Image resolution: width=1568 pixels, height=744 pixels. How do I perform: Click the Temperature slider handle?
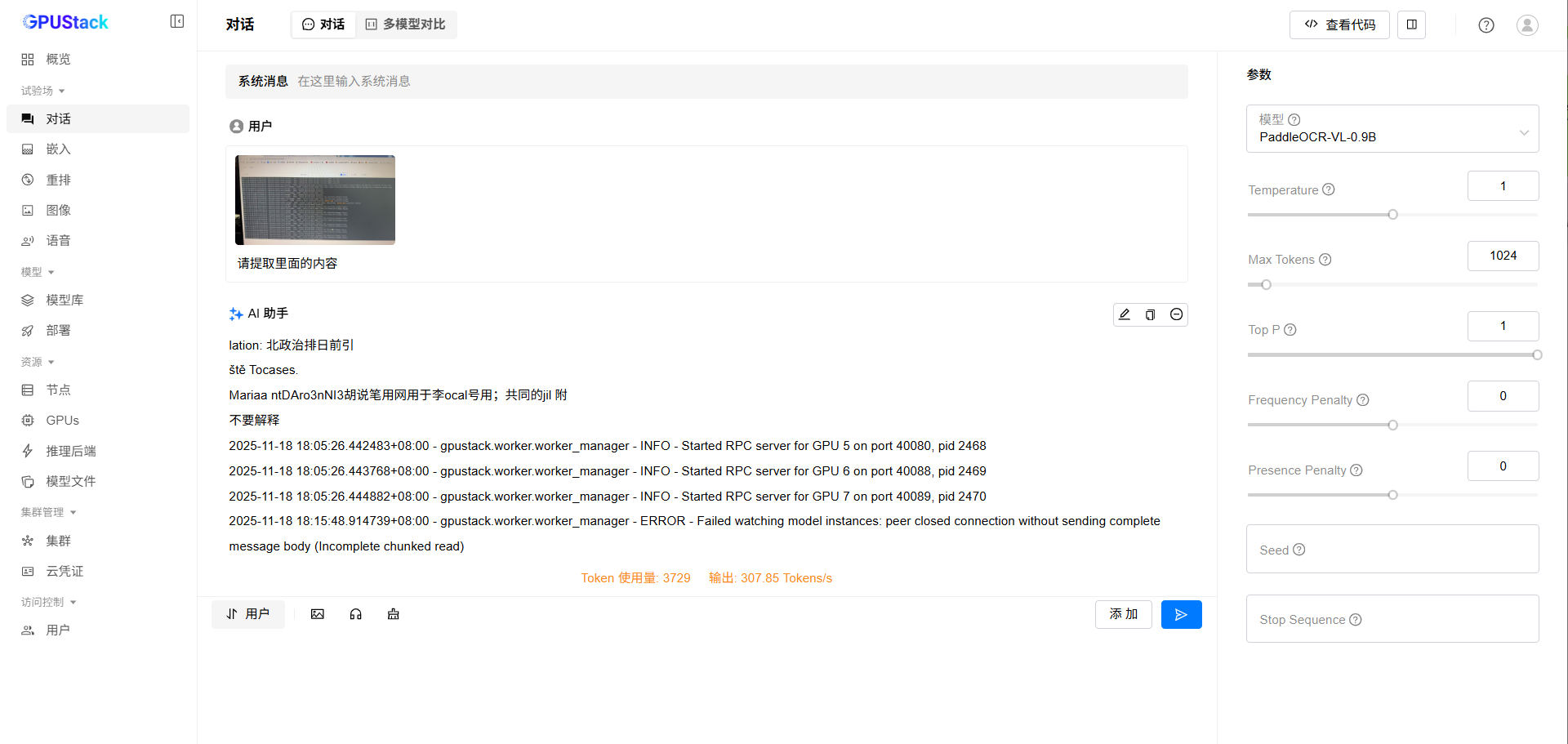pyautogui.click(x=1393, y=215)
